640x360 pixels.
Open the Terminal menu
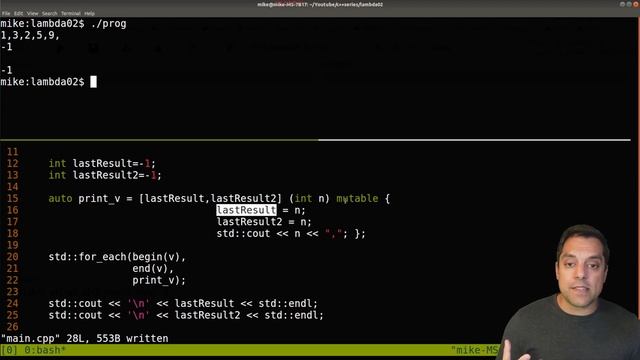click(71, 13)
